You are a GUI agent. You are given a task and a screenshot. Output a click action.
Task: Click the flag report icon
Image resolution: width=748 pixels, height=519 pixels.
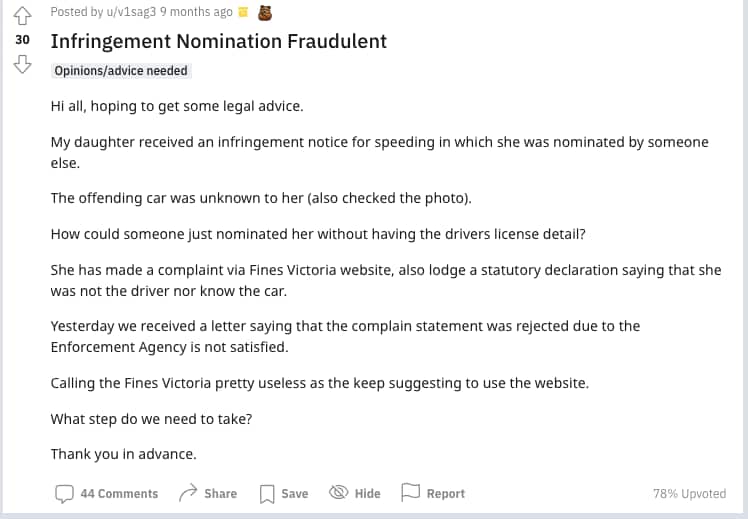coord(409,493)
